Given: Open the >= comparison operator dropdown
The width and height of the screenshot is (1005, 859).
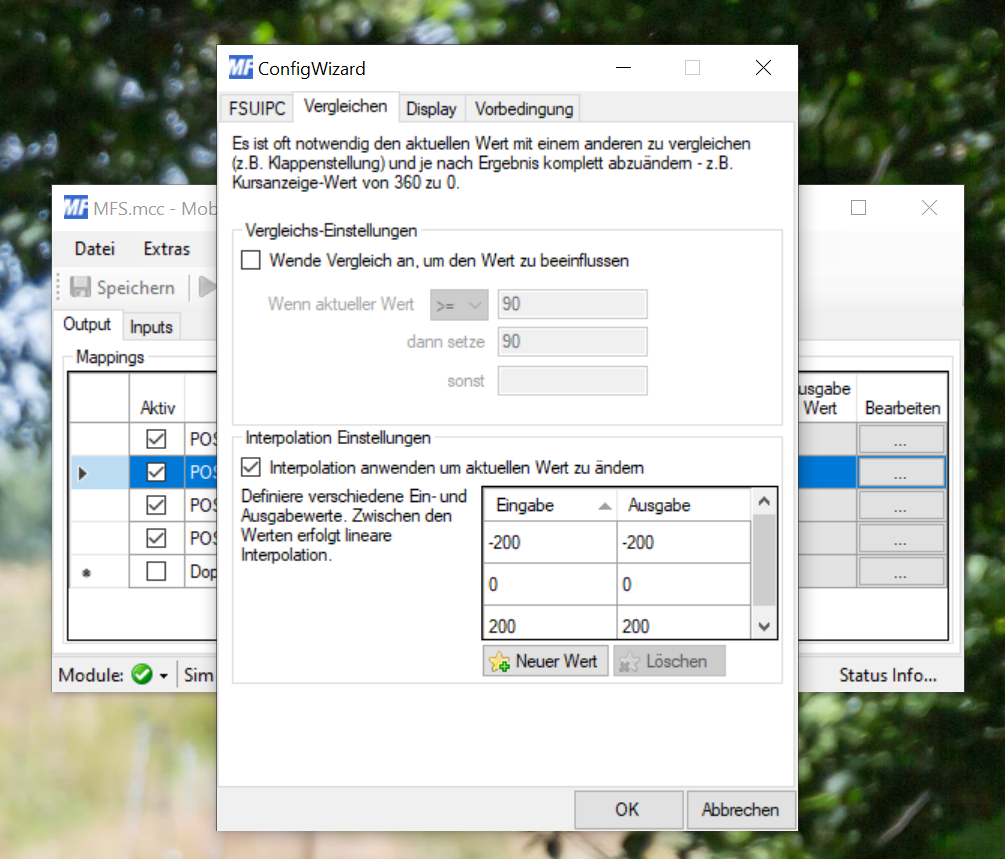Looking at the screenshot, I should coord(459,304).
